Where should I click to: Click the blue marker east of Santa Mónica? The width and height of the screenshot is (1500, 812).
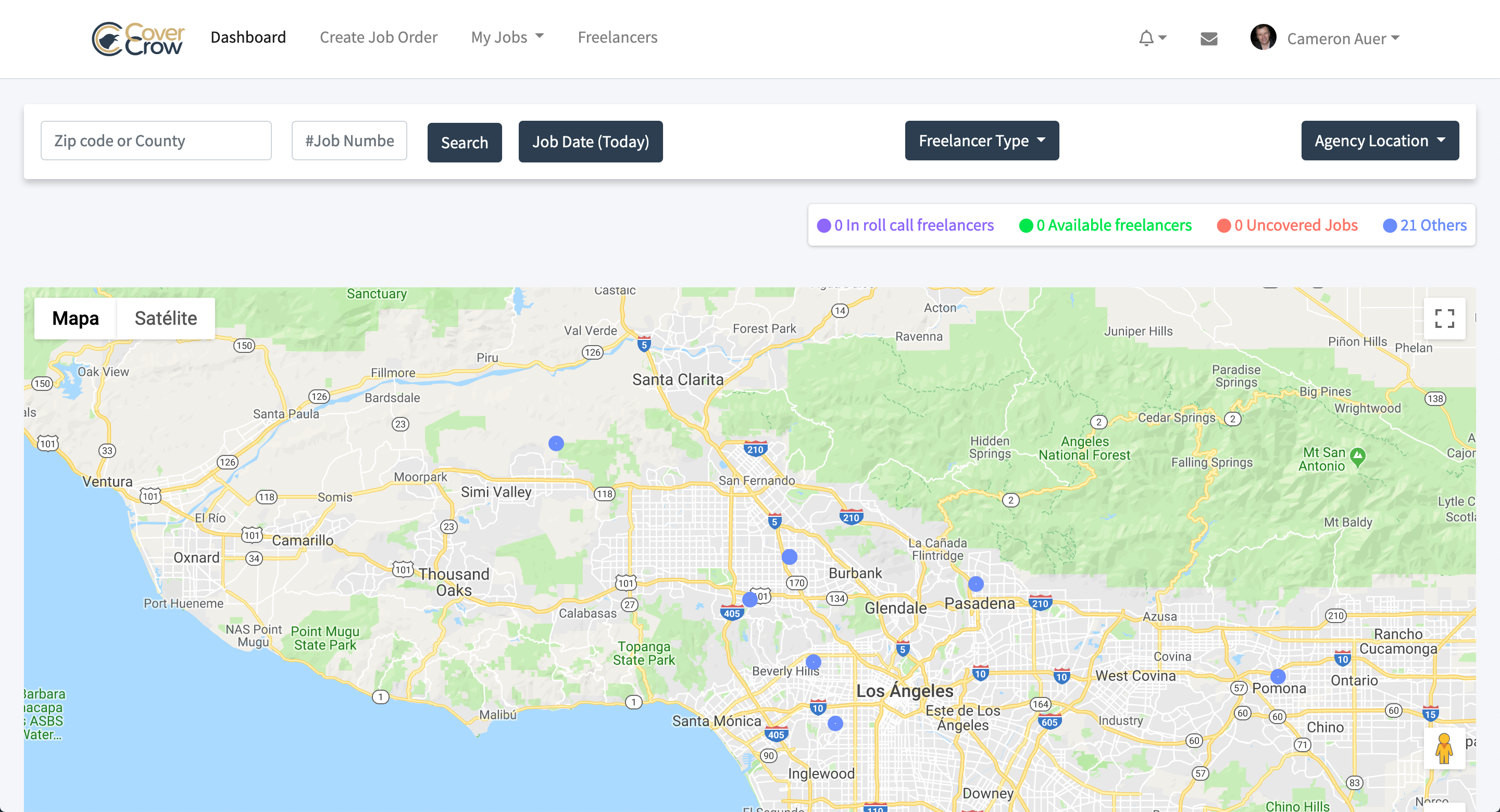point(835,724)
